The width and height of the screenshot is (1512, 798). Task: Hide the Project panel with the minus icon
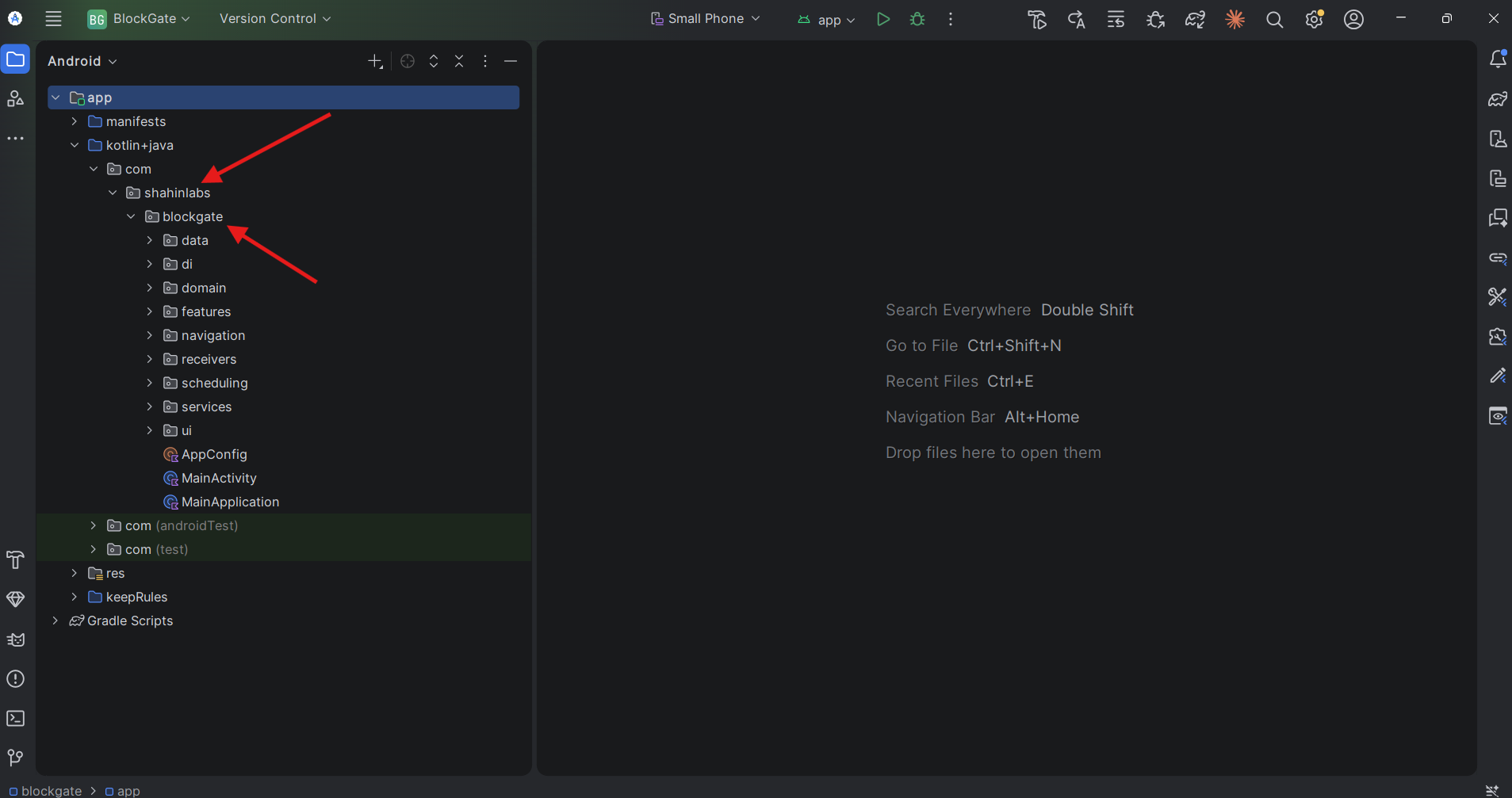(511, 61)
